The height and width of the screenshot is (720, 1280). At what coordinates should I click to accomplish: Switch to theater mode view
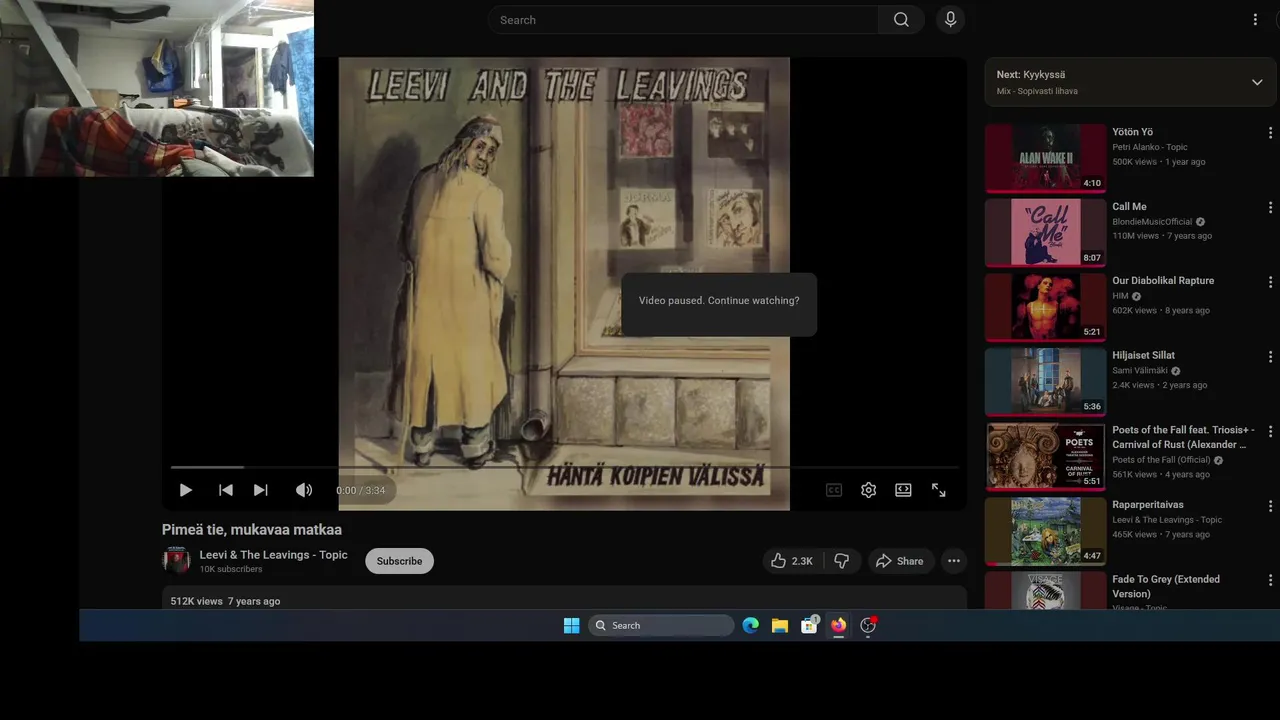pos(903,490)
